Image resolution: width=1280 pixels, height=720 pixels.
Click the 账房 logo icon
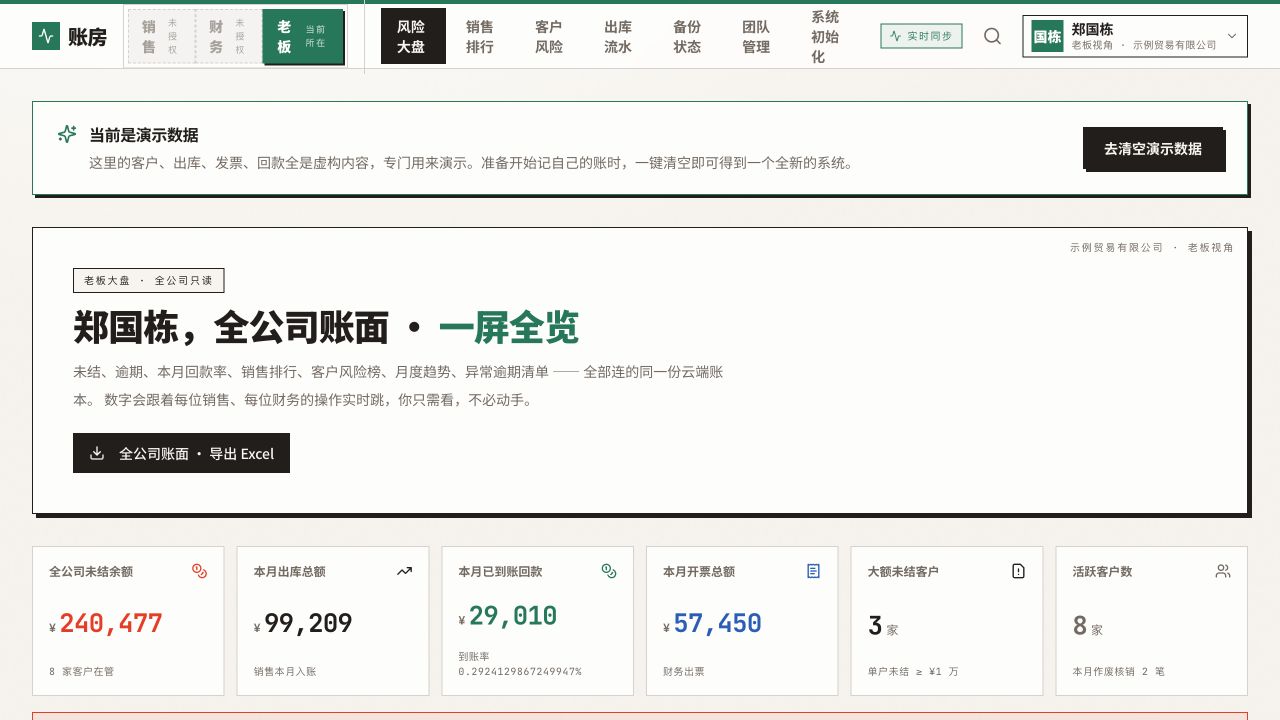(46, 36)
